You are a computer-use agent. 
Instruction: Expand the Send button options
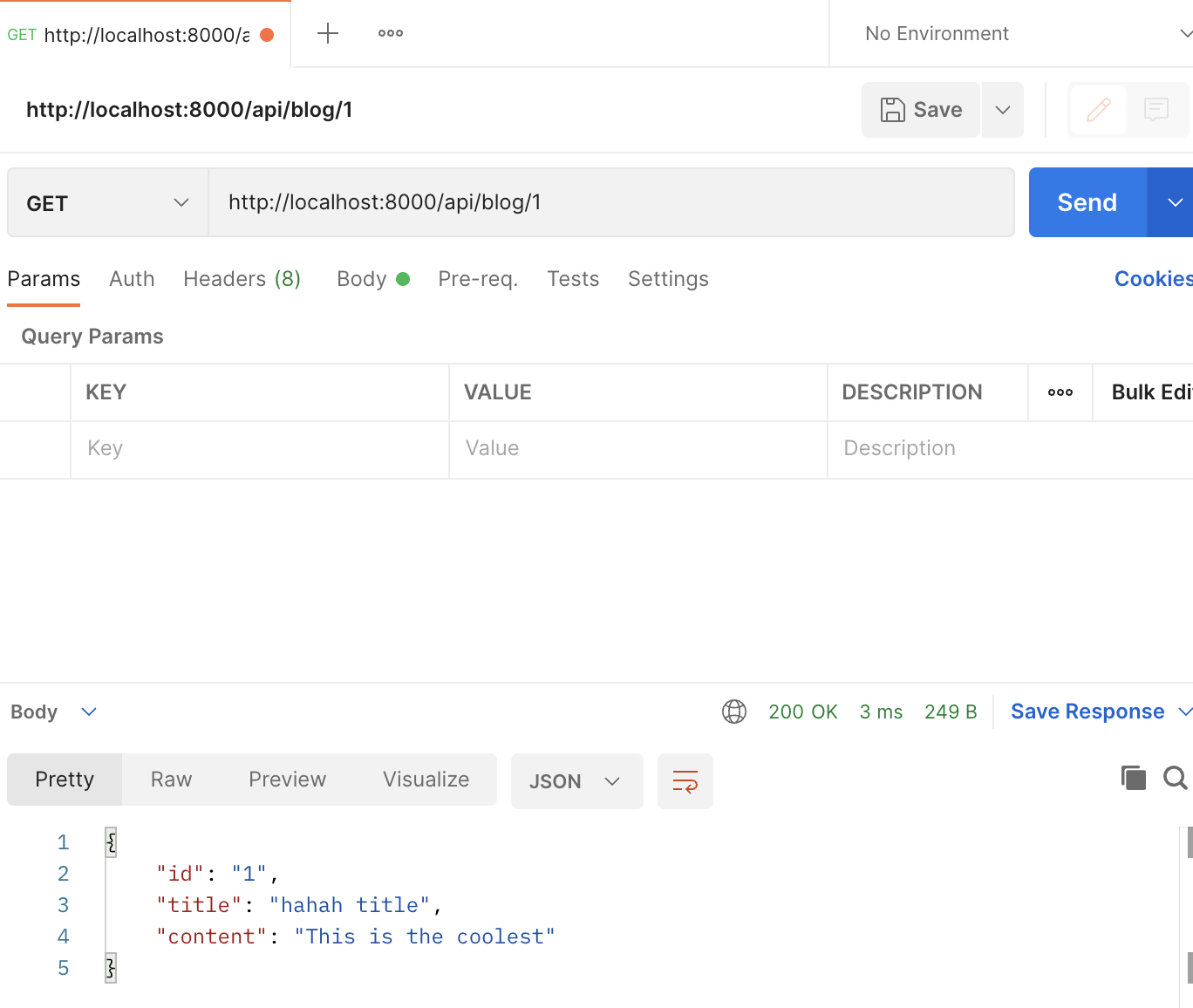[1172, 202]
